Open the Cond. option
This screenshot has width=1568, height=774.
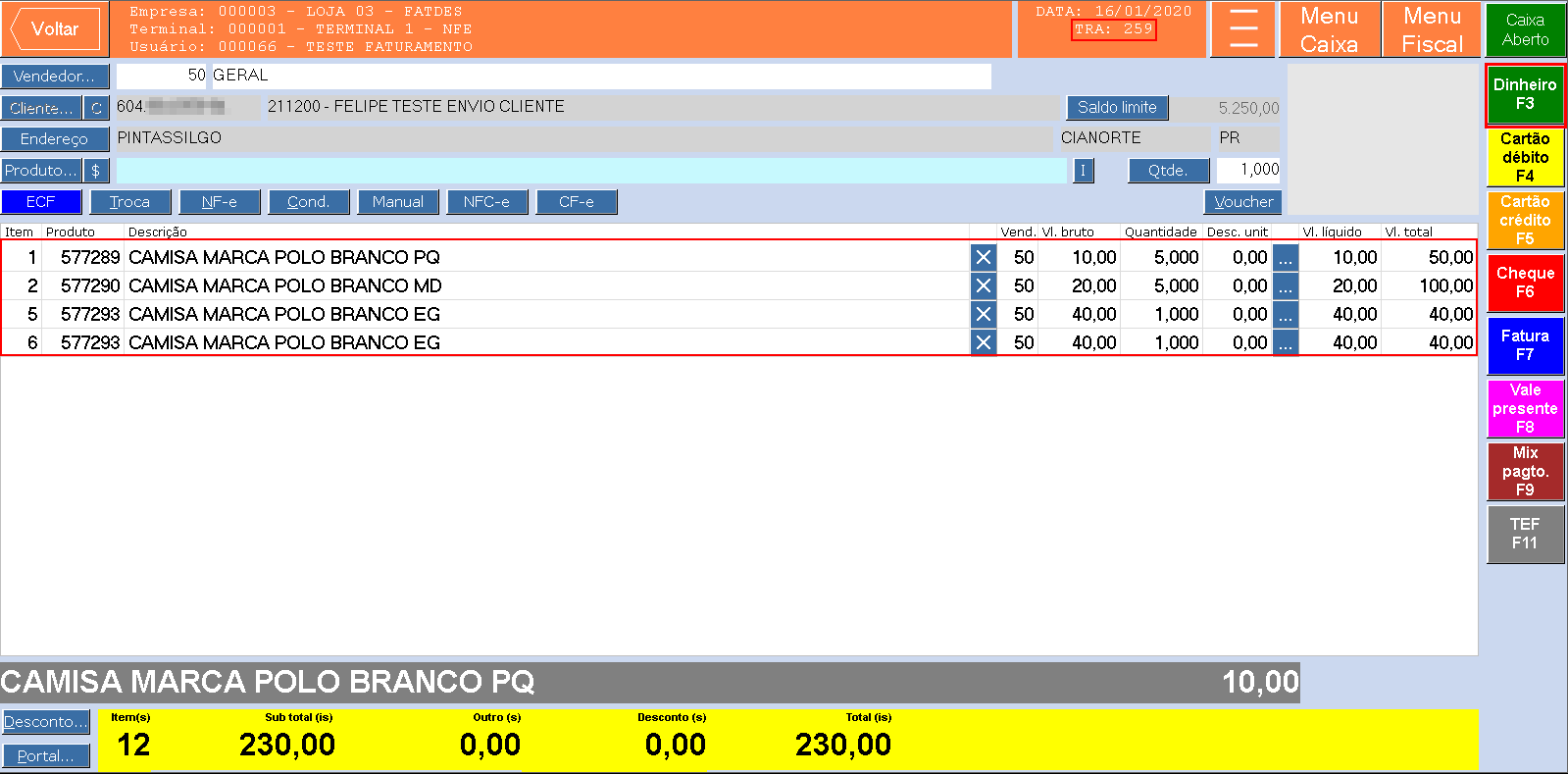pyautogui.click(x=309, y=202)
